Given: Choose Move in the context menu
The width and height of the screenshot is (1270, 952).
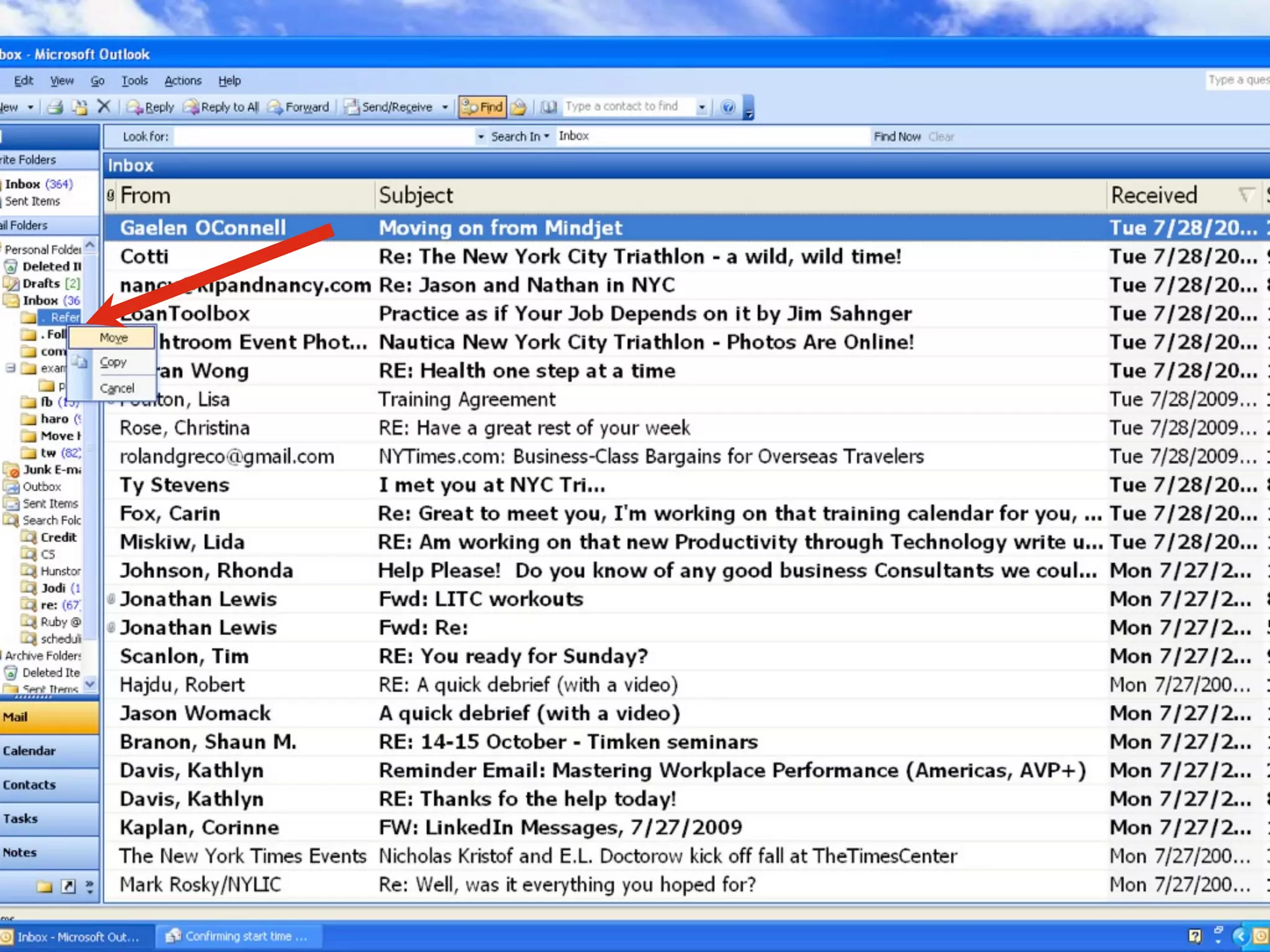Looking at the screenshot, I should 113,338.
